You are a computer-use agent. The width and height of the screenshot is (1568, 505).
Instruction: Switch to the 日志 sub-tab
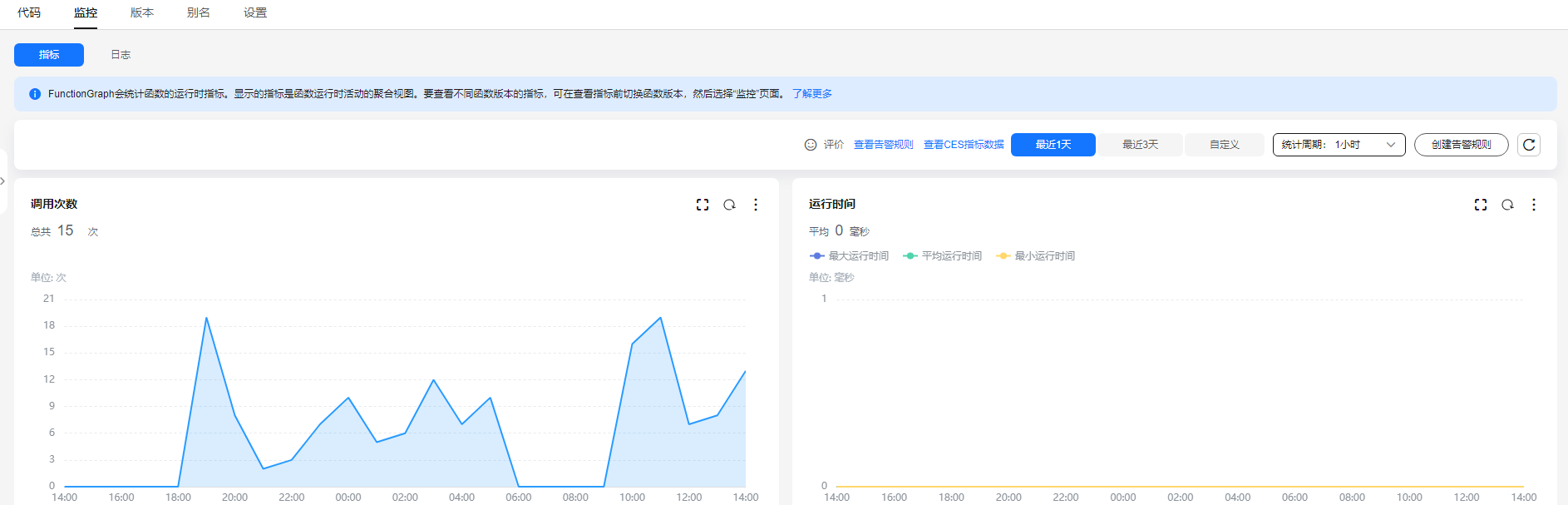pos(121,55)
